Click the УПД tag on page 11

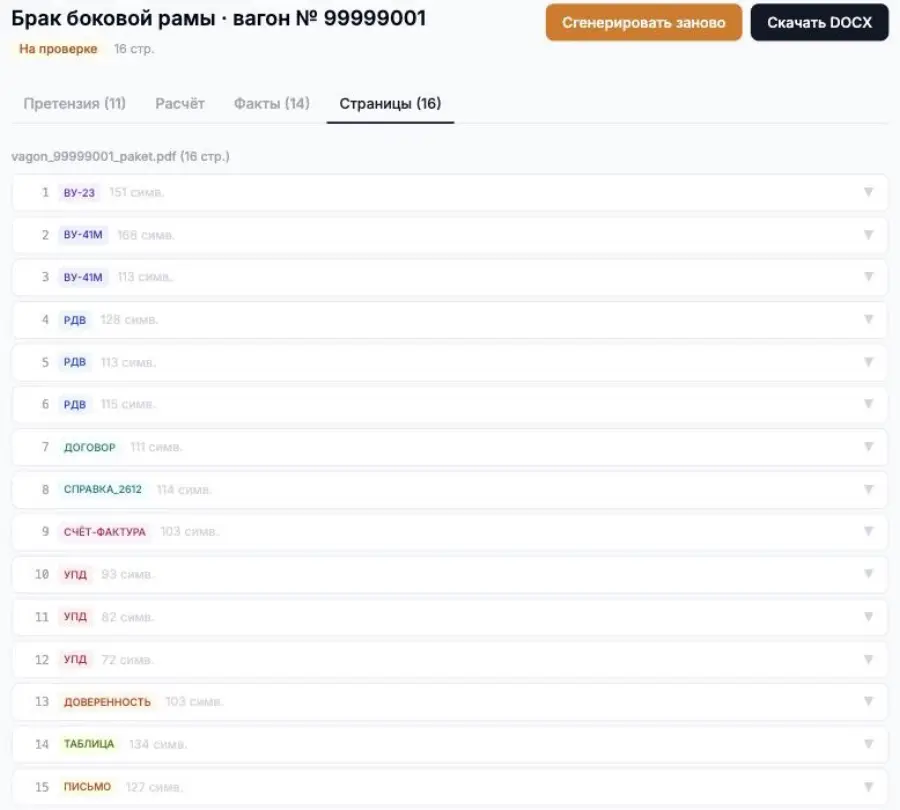(x=75, y=617)
